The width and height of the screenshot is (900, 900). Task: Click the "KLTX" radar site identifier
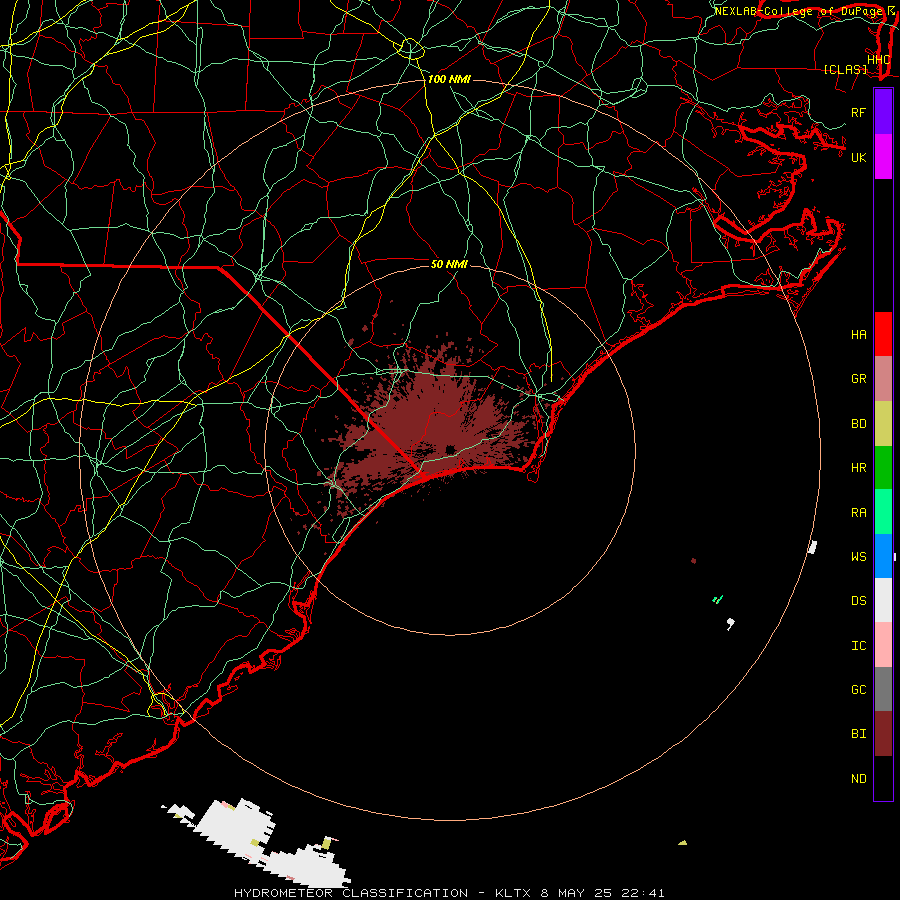[x=513, y=893]
